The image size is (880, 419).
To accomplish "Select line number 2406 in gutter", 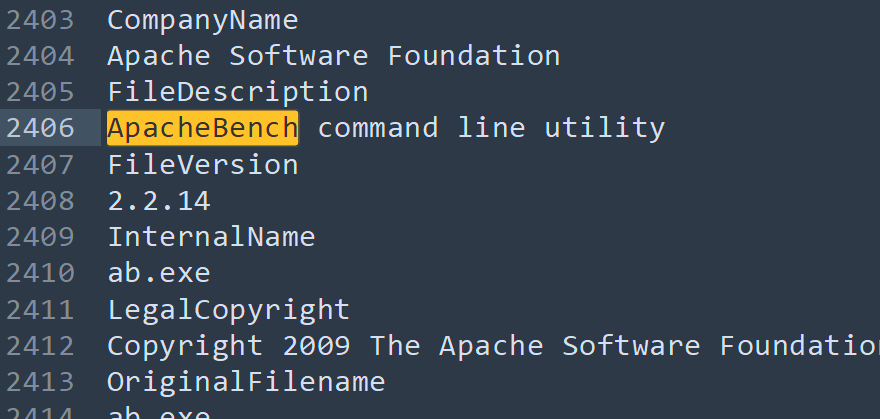I will [40, 128].
